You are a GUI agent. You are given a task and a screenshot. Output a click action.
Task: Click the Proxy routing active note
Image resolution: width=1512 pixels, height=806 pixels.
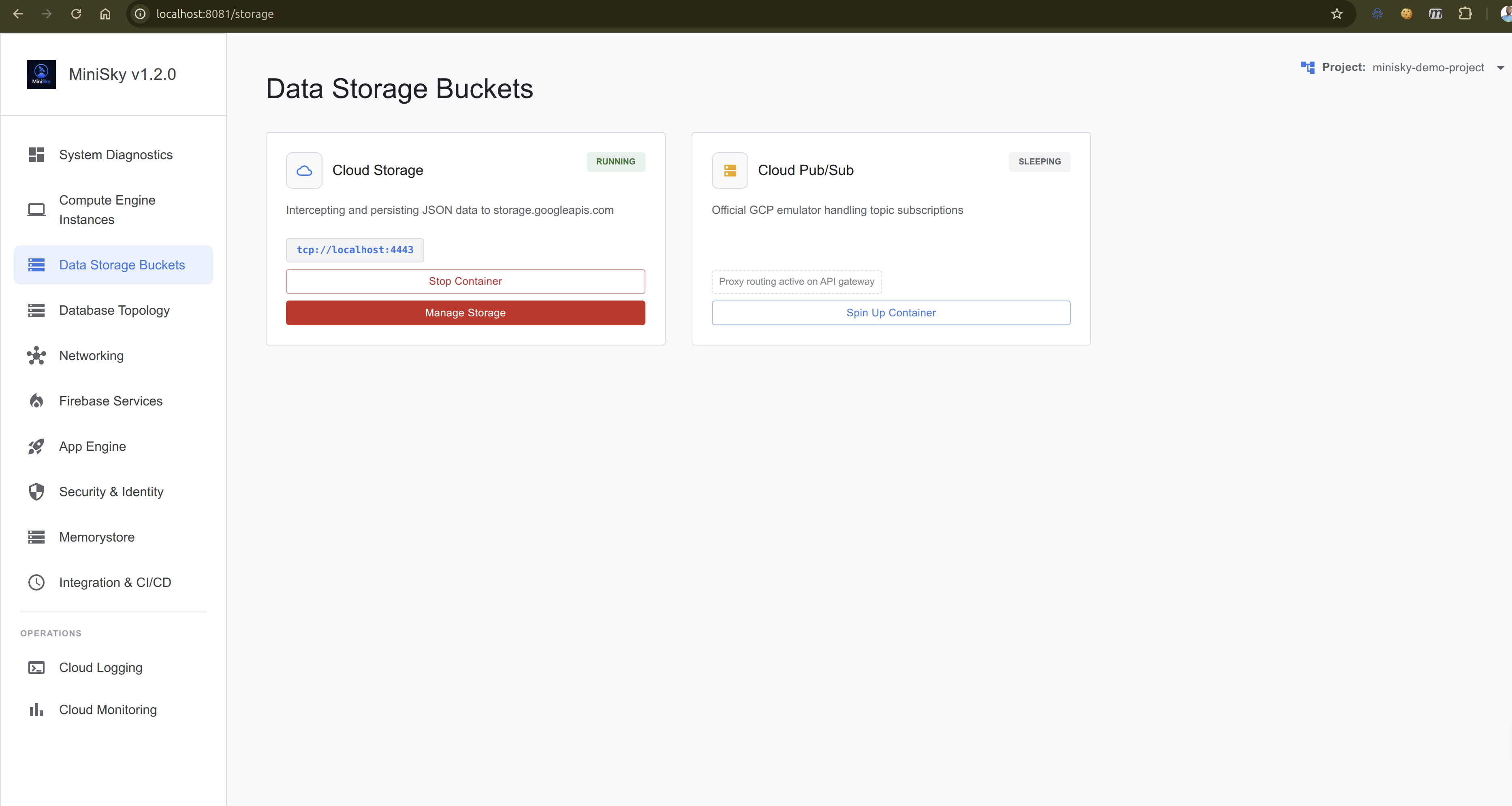pos(797,281)
